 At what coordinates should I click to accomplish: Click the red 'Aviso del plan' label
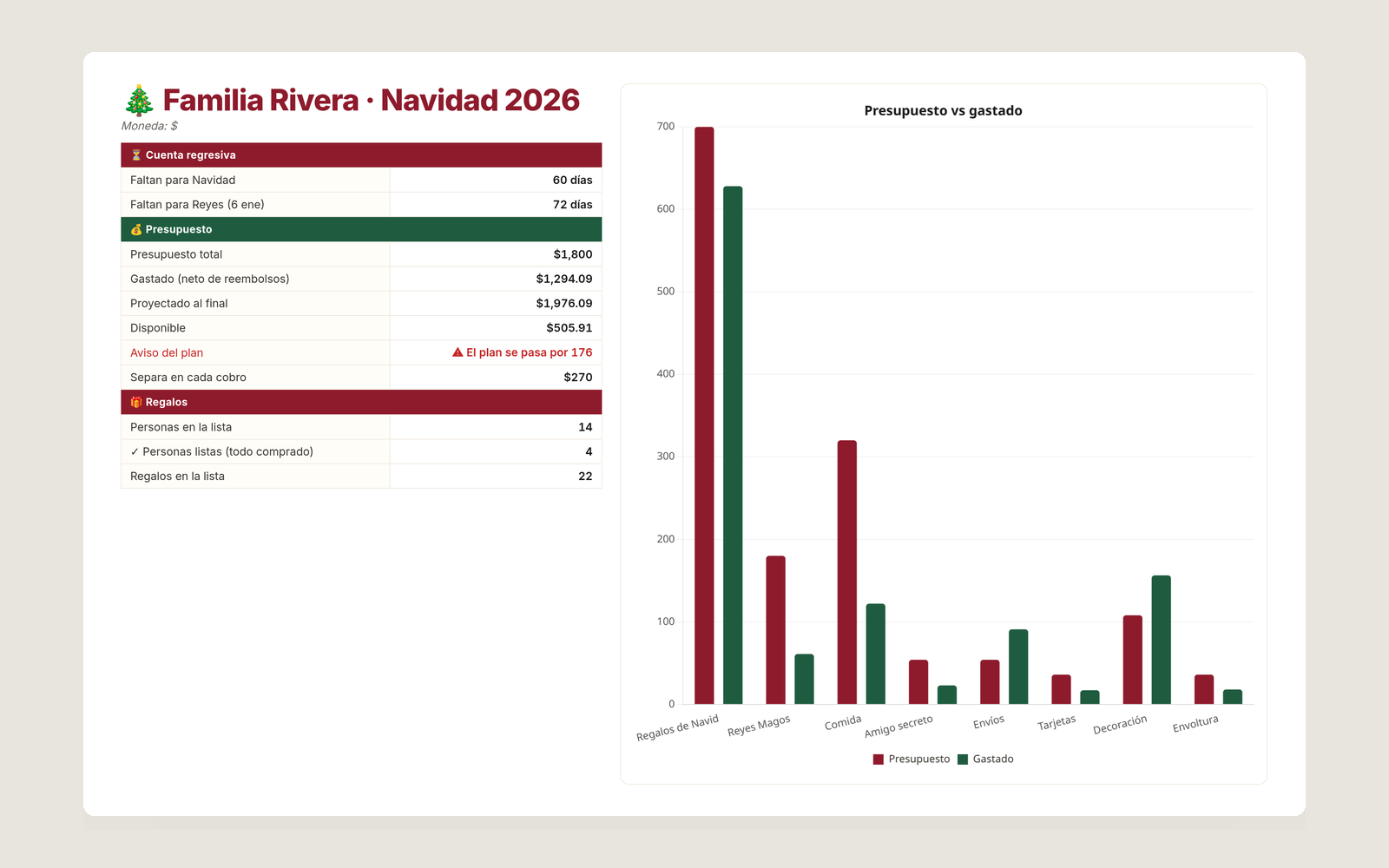point(167,353)
